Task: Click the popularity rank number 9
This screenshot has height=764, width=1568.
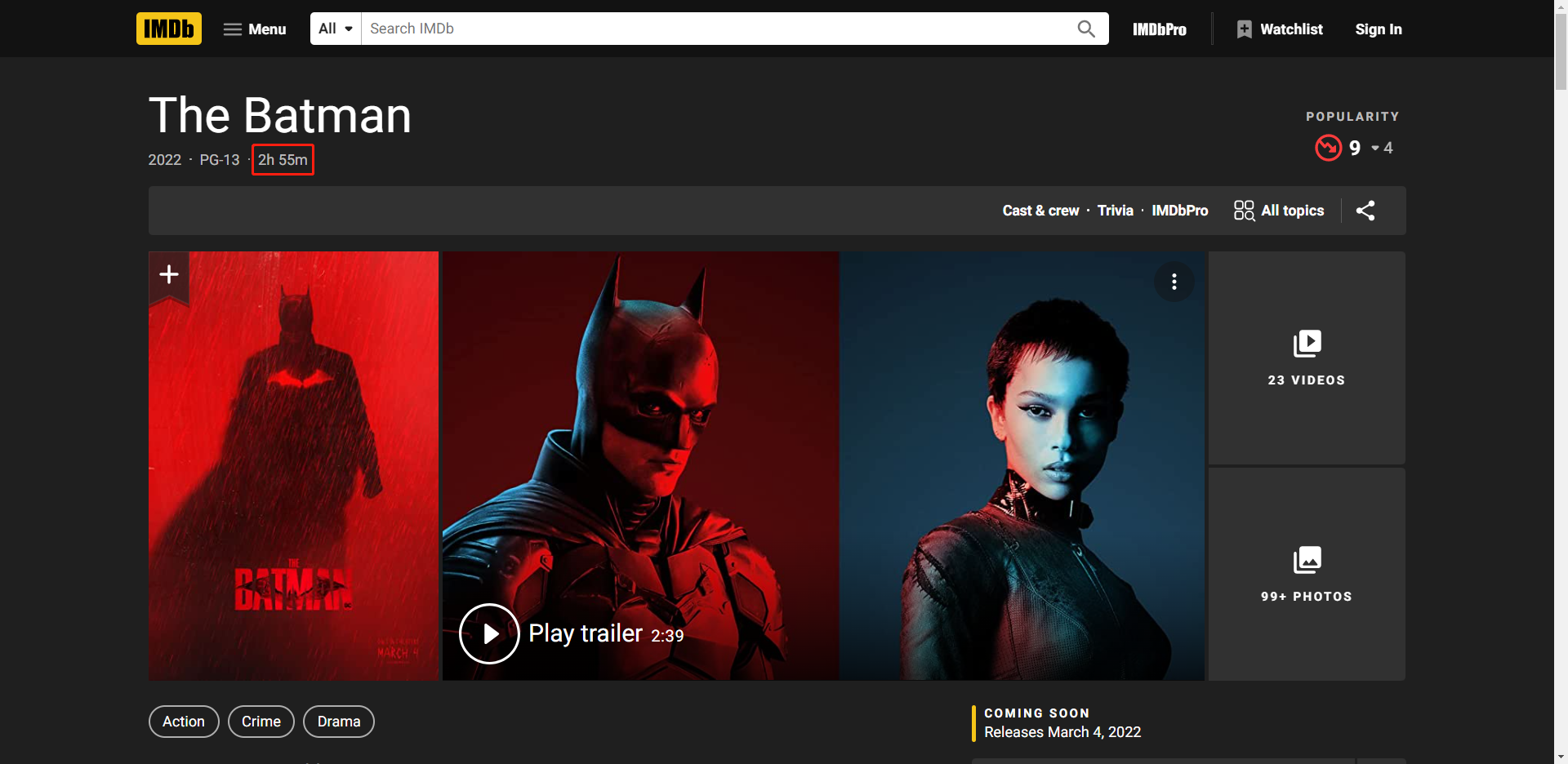Action: click(x=1355, y=148)
